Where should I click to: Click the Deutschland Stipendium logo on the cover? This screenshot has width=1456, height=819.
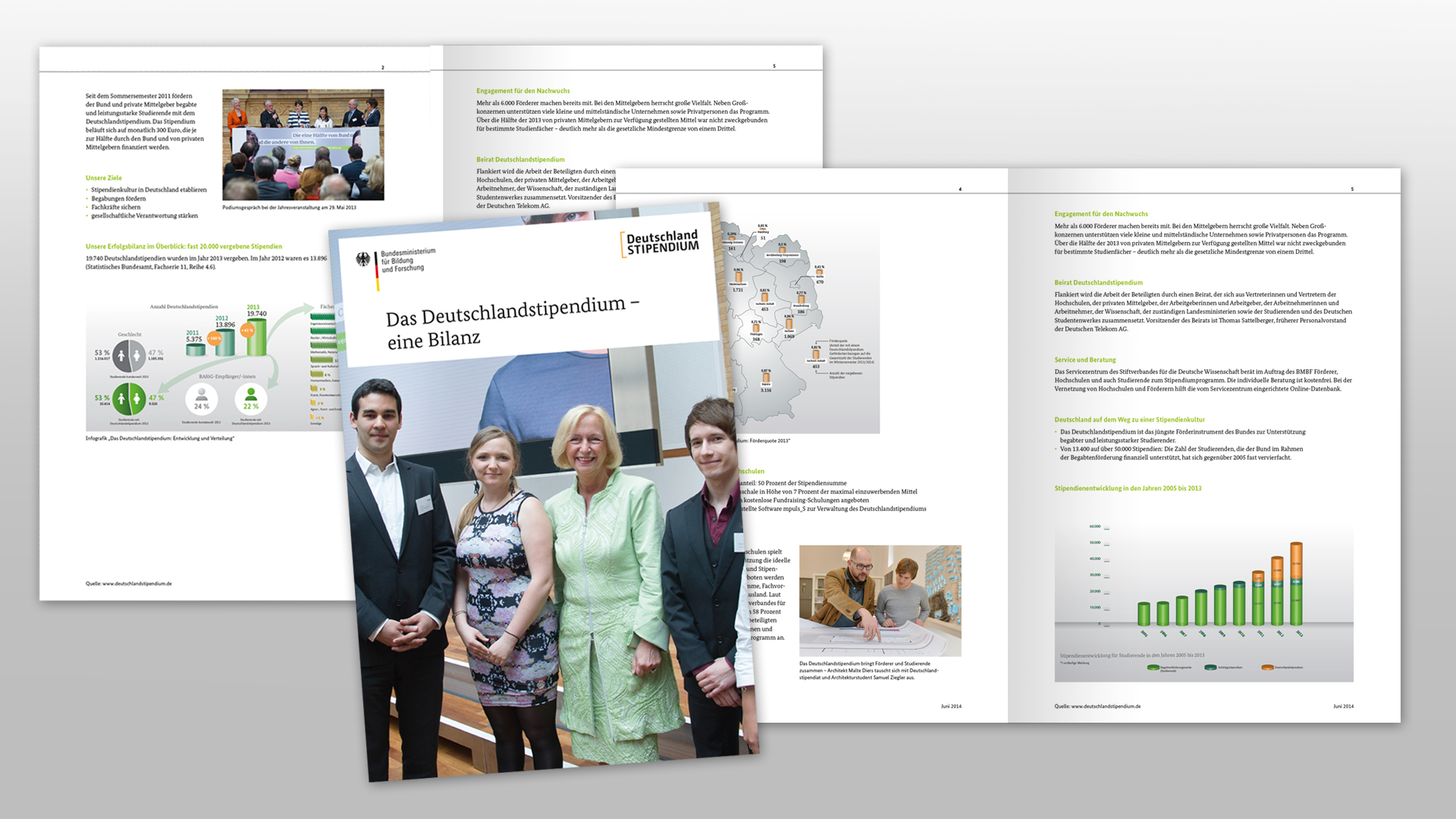pyautogui.click(x=660, y=243)
